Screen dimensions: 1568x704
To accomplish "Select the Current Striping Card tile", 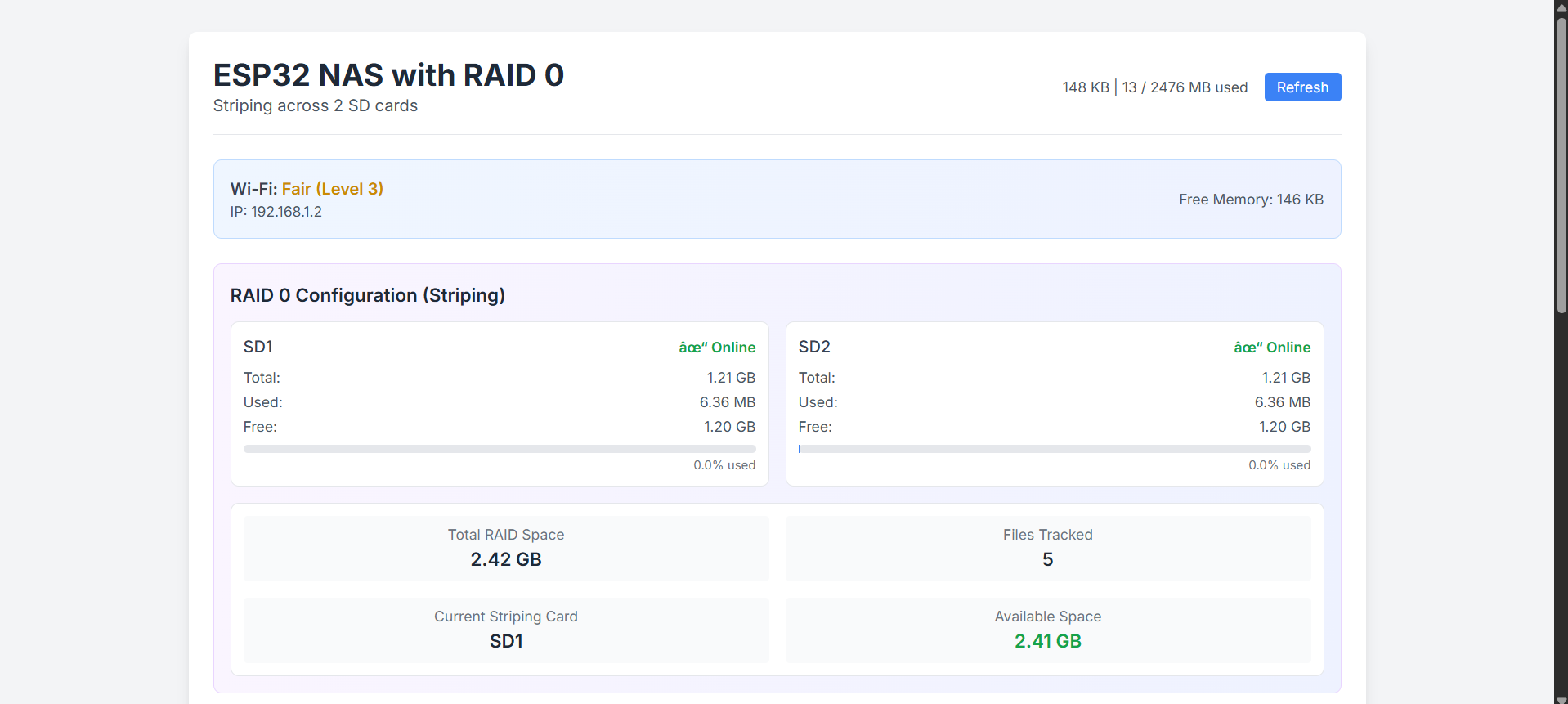I will (x=506, y=630).
